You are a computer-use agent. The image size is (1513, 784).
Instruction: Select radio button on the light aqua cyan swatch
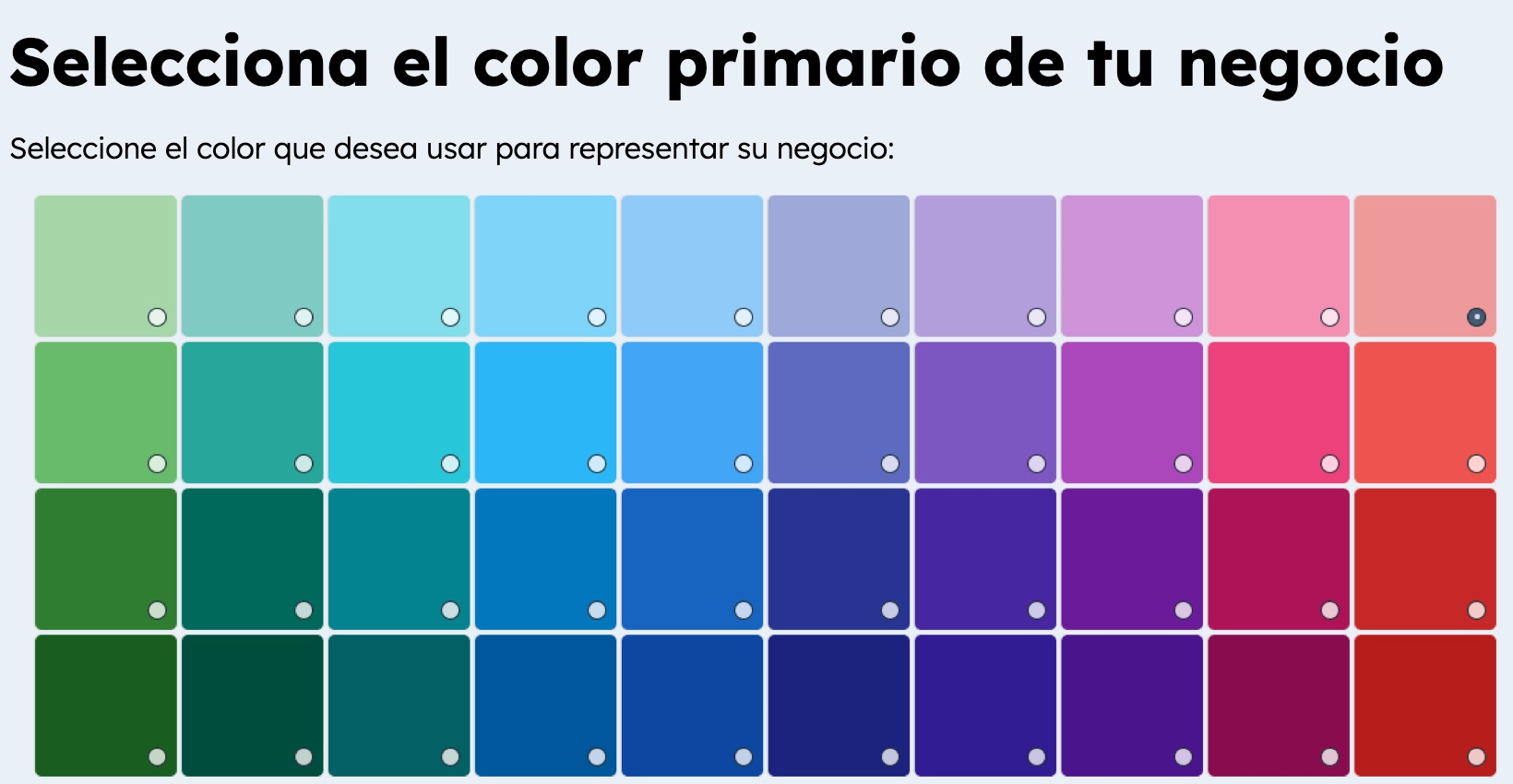(450, 317)
